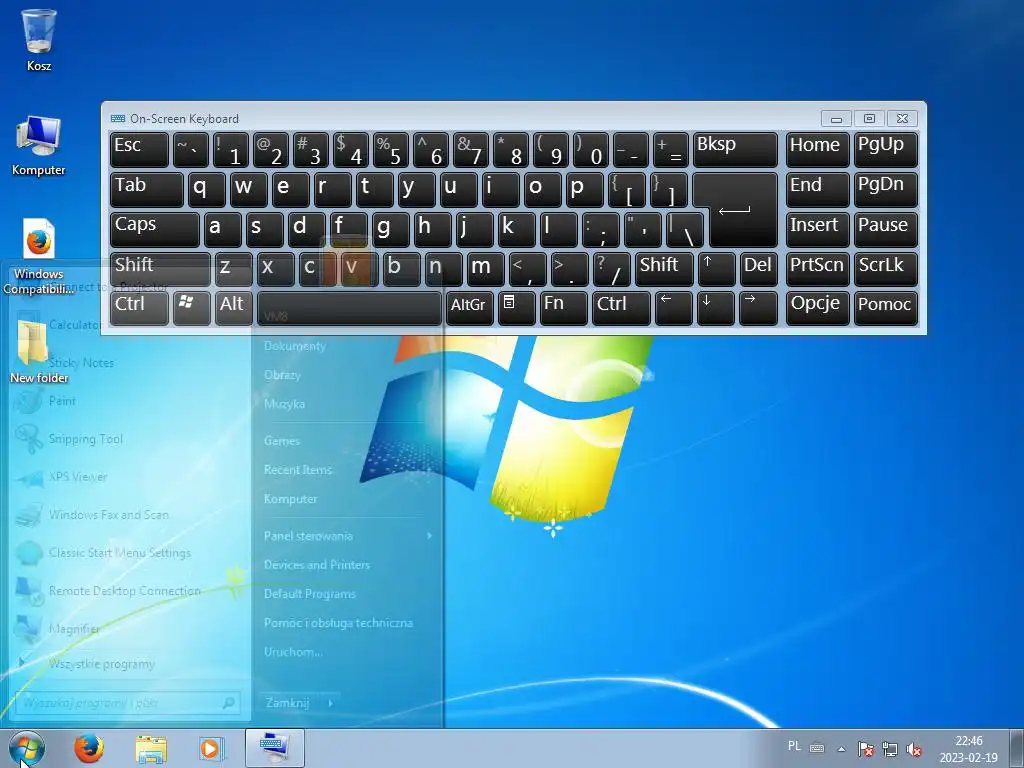Toggle the AltGr key
The height and width of the screenshot is (768, 1024).
pos(470,308)
